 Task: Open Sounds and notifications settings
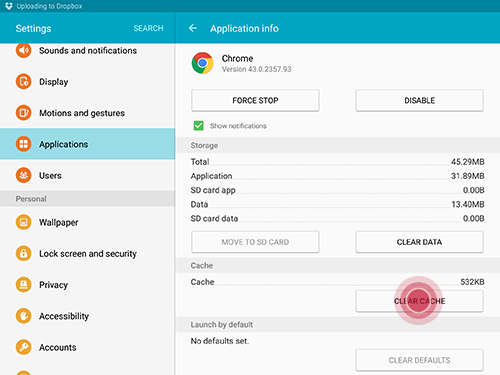coord(87,50)
